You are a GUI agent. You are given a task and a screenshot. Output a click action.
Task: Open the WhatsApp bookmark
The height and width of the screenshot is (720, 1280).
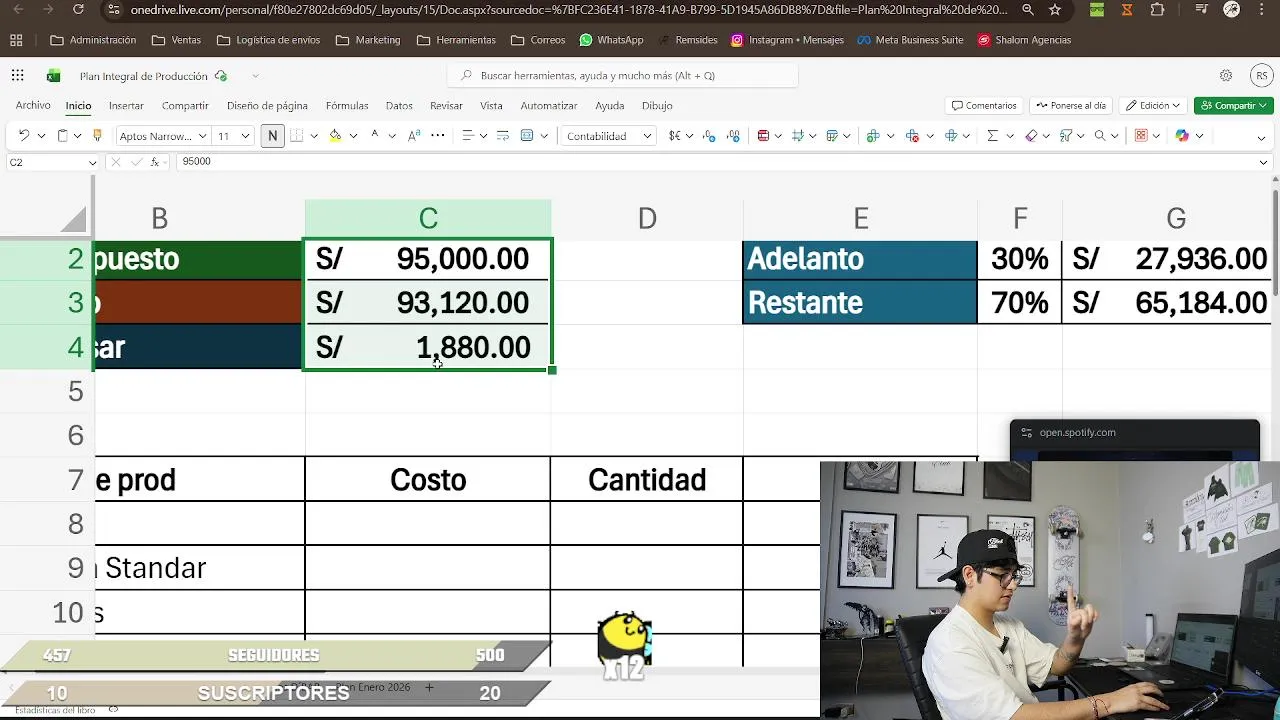click(x=611, y=40)
